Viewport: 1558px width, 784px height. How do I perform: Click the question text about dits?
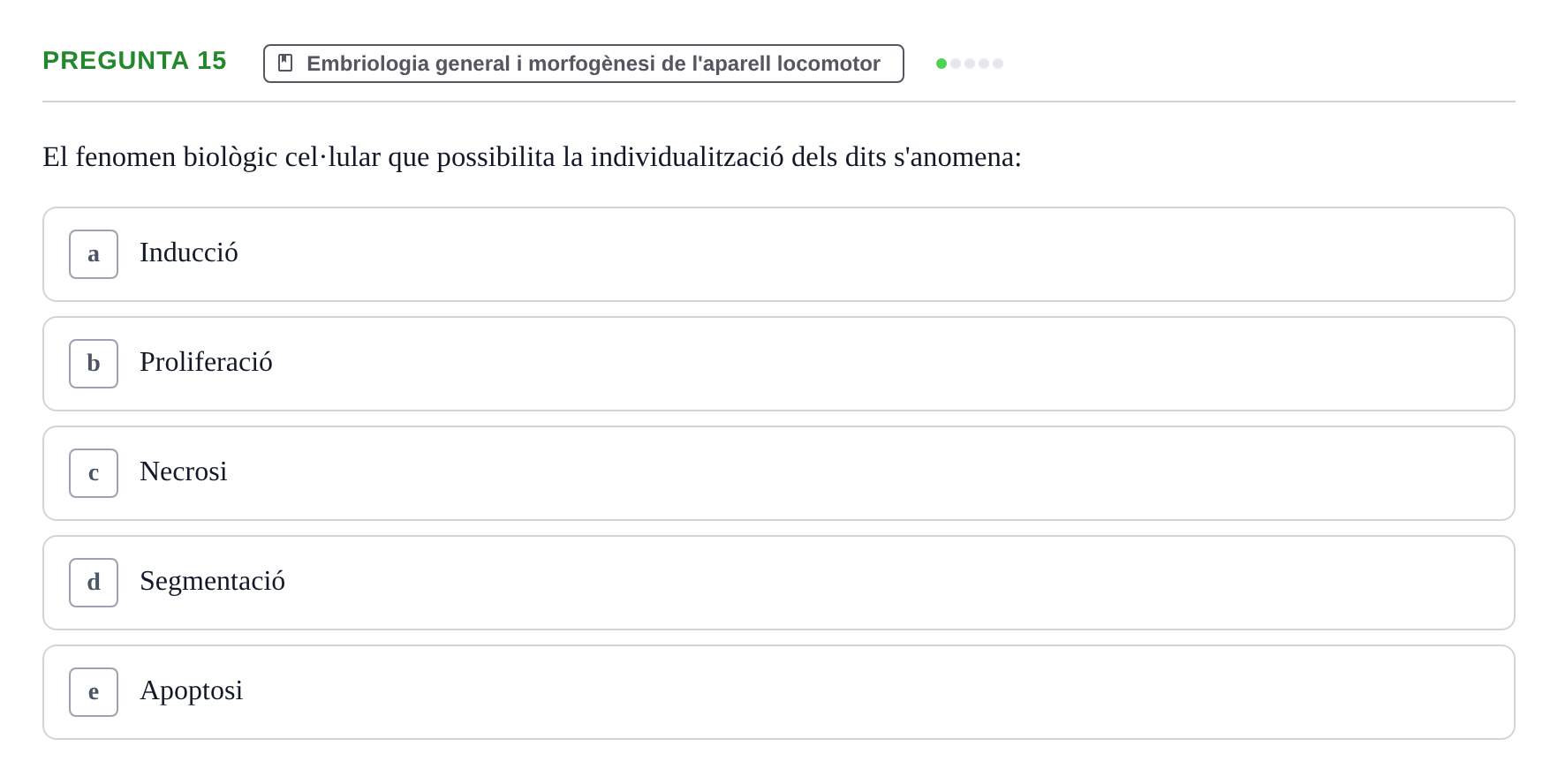[x=532, y=157]
